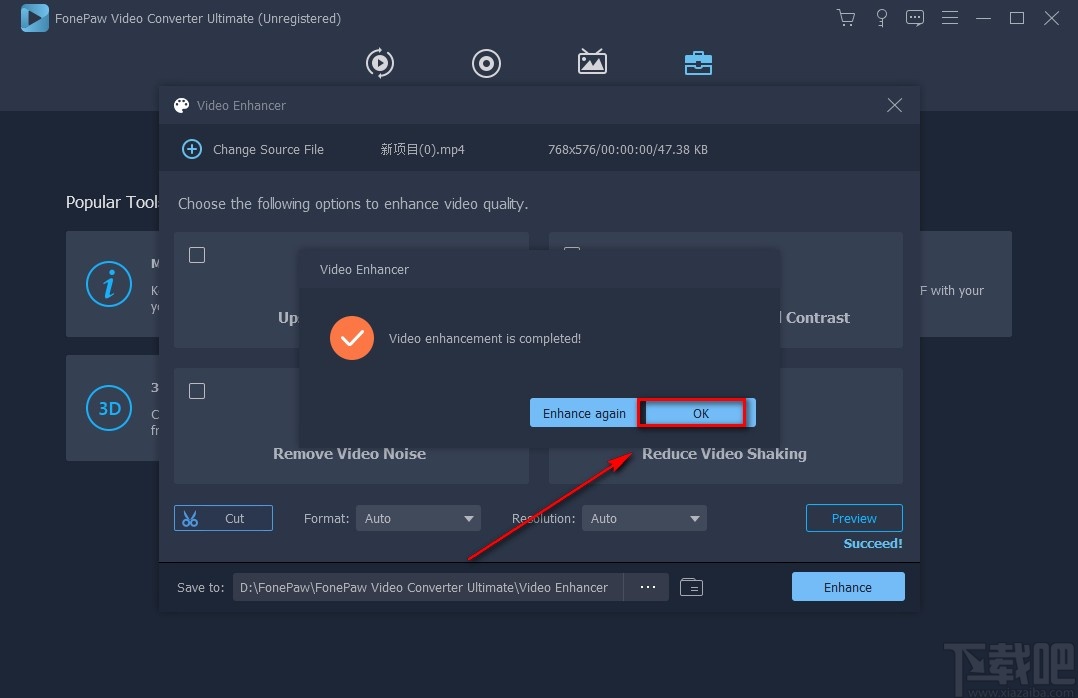Click the 3D Maker icon
This screenshot has width=1078, height=698.
(x=109, y=408)
